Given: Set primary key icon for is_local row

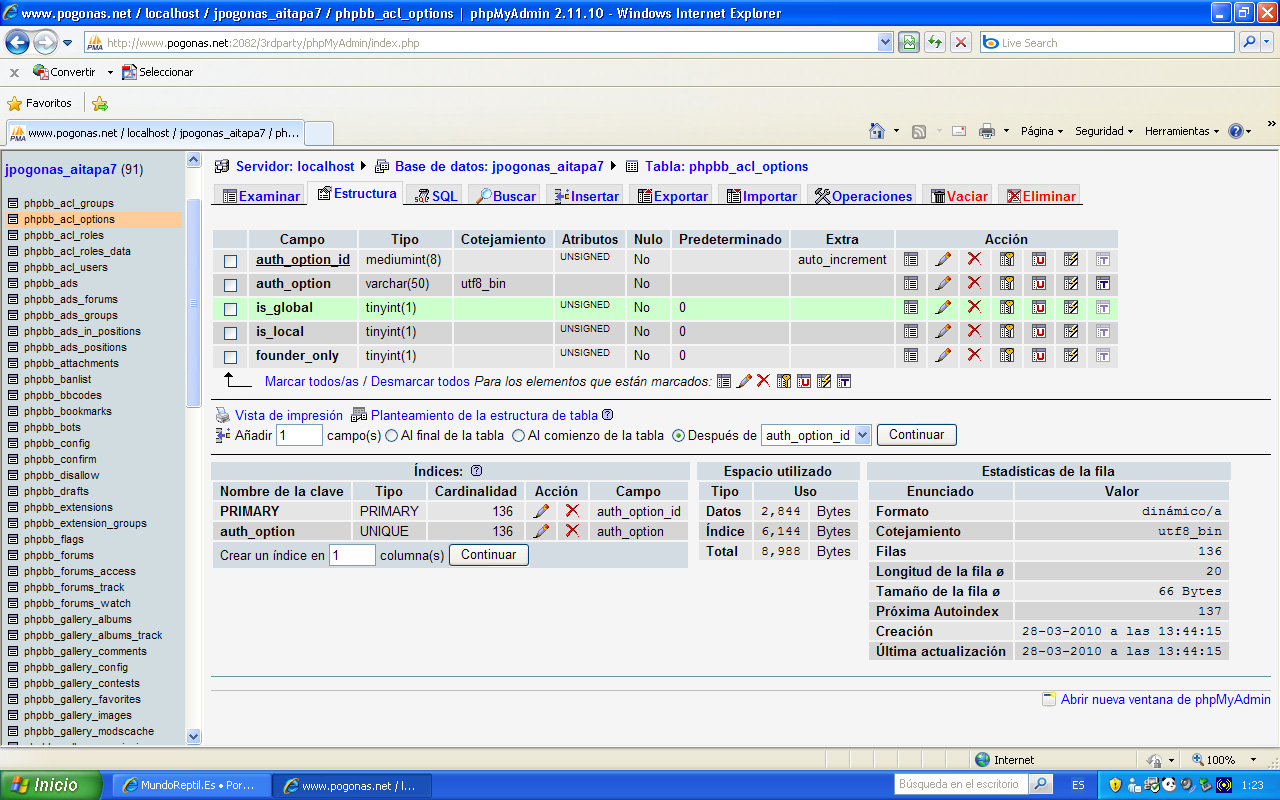Looking at the screenshot, I should coord(1007,331).
